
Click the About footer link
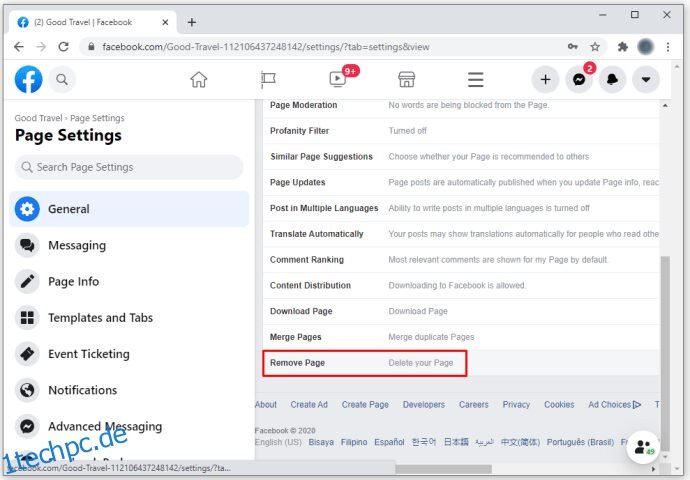tap(266, 404)
